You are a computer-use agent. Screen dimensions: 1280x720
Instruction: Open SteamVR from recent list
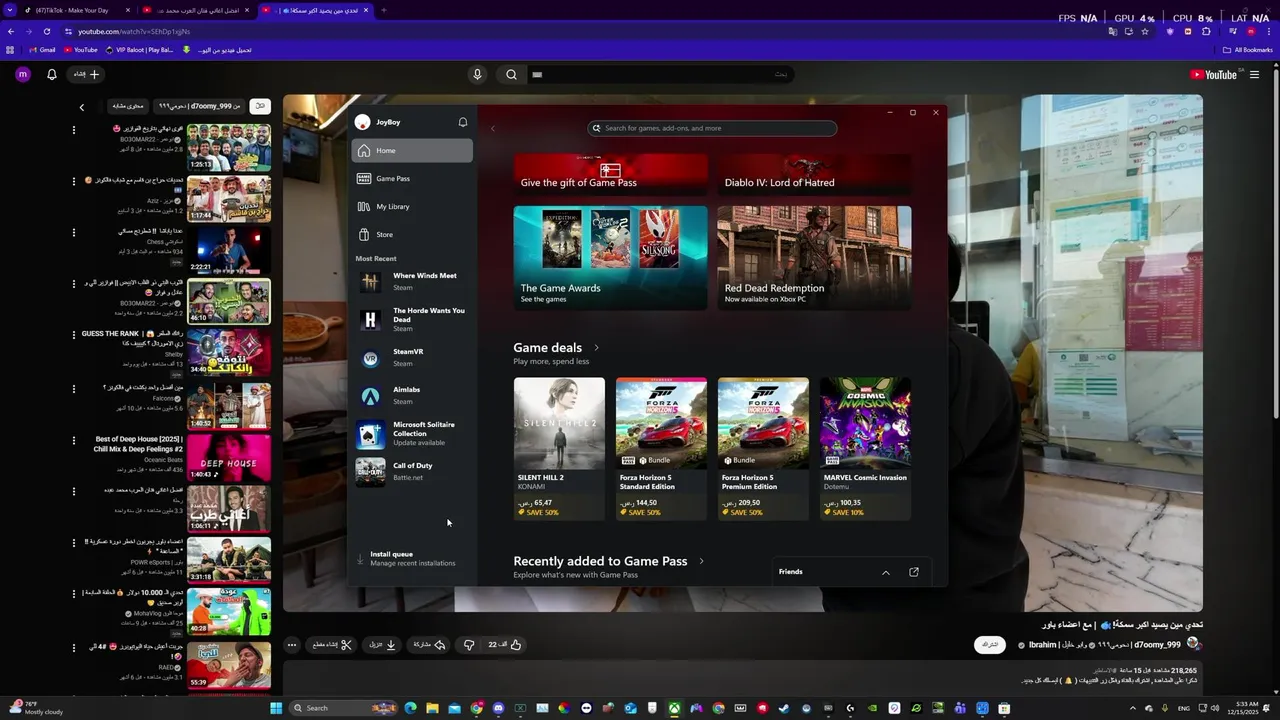[x=412, y=358]
